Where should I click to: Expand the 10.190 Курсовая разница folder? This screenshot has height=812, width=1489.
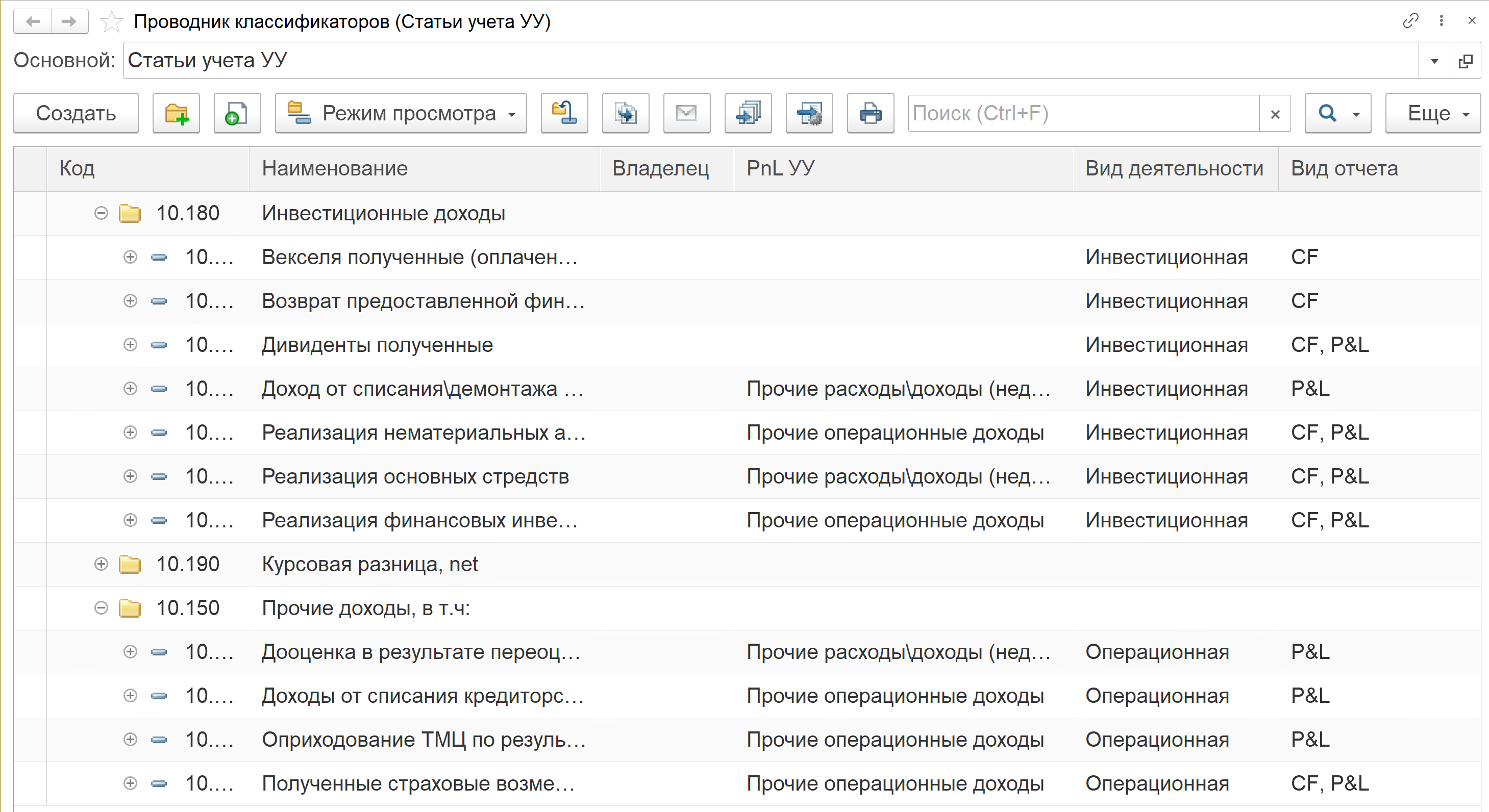pyautogui.click(x=101, y=564)
